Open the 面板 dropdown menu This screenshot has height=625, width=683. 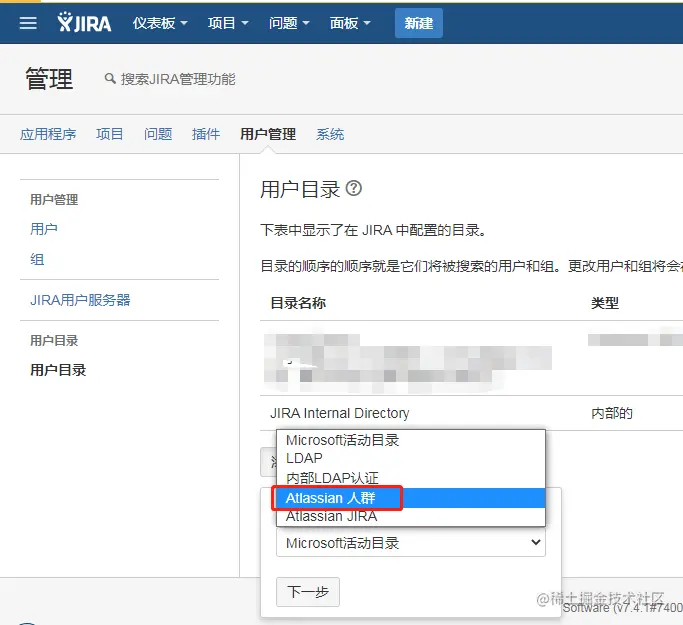tap(350, 23)
